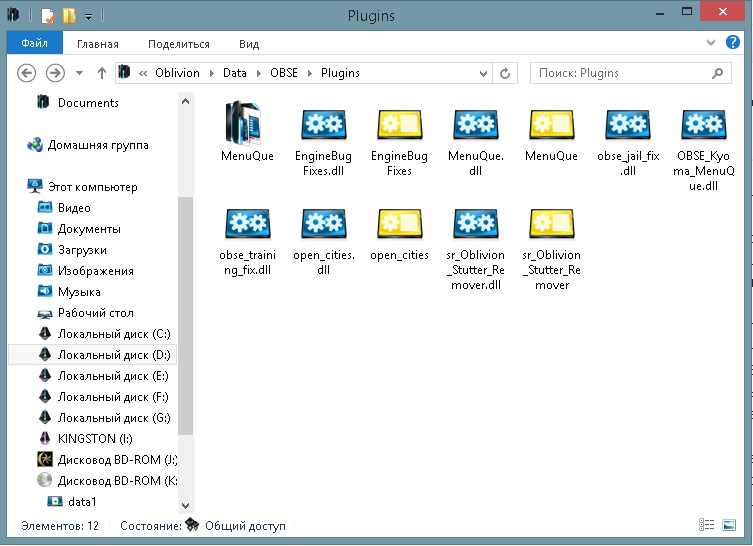Select Домашняя группа in navigation pane
Image resolution: width=753 pixels, height=546 pixels.
click(98, 145)
